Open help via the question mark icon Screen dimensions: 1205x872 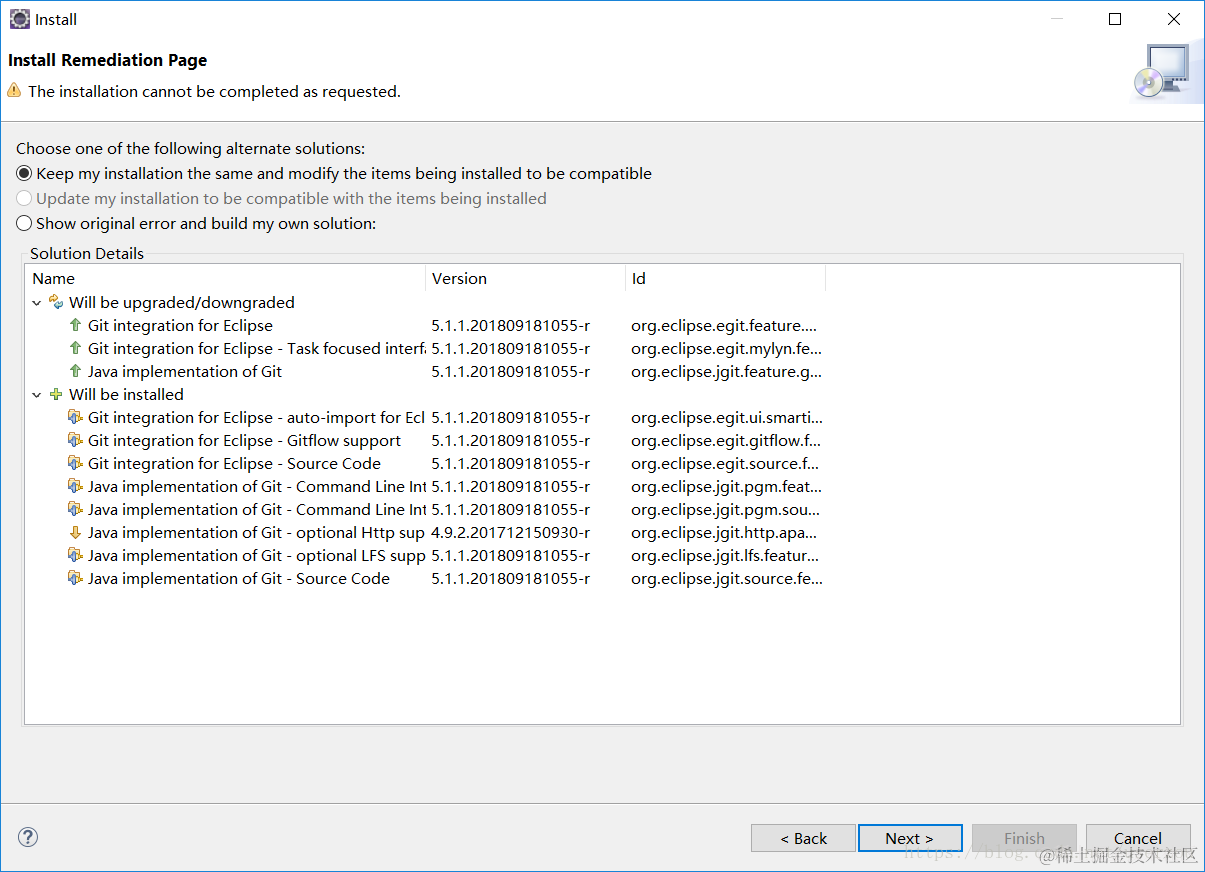coord(28,837)
